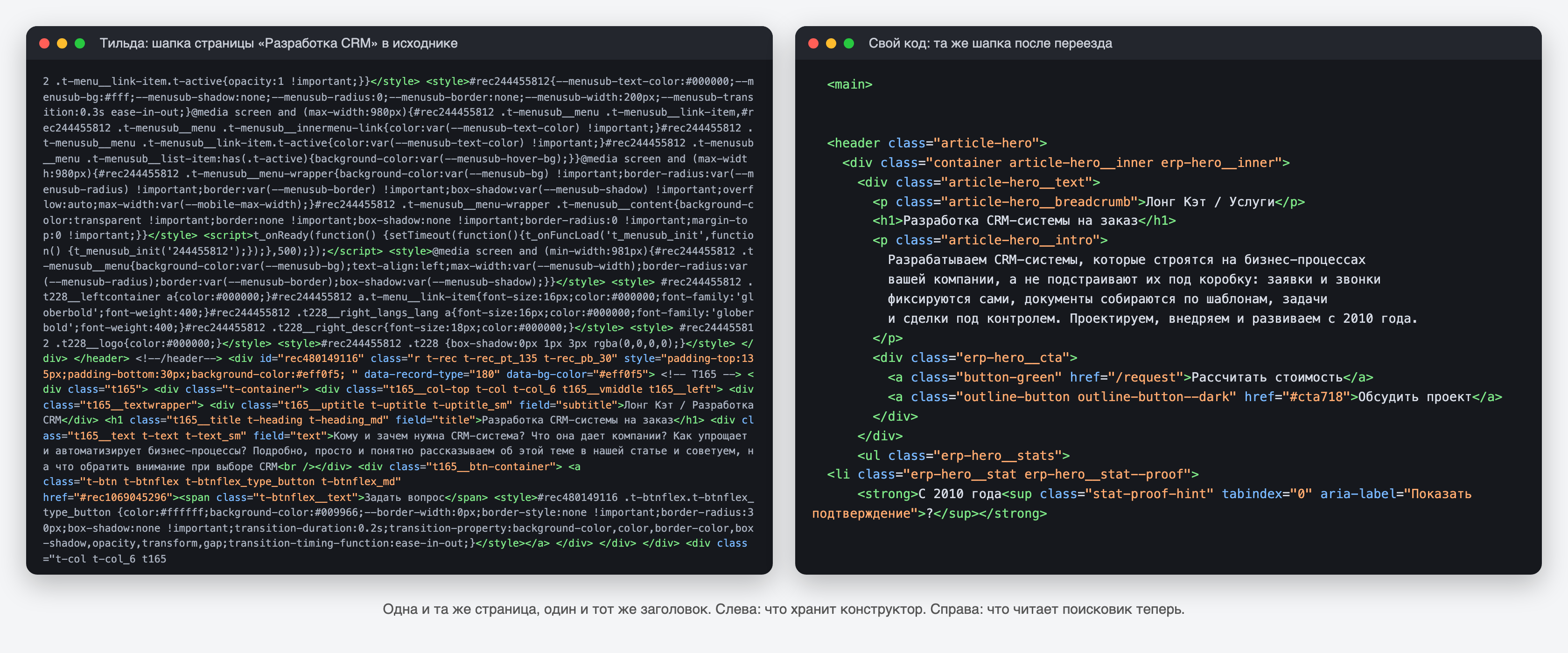Viewport: 1568px width, 653px height.
Task: Click the '<div class="article-hero__text">' line
Action: pyautogui.click(x=979, y=182)
